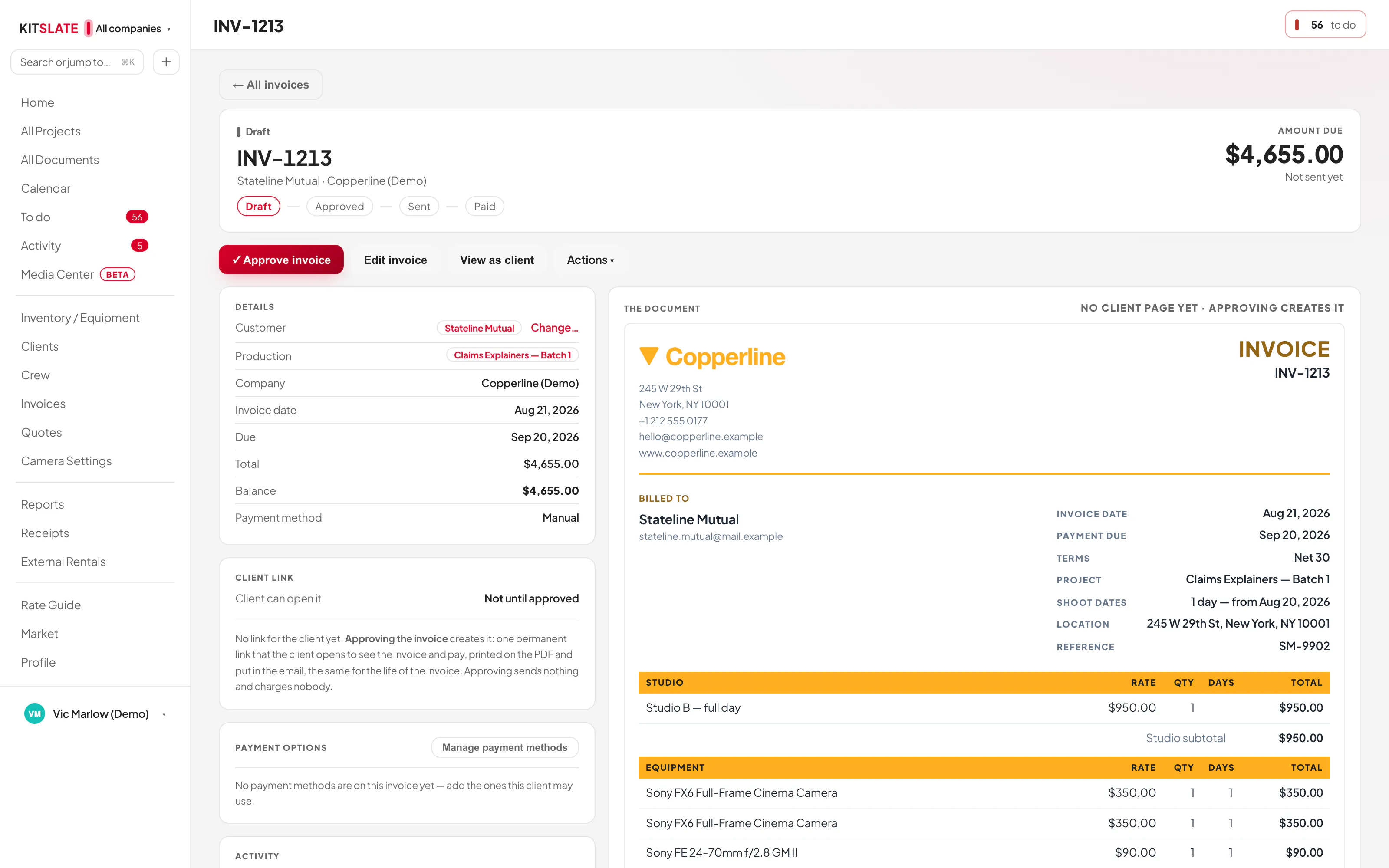Click the plus create-new button beside search
The width and height of the screenshot is (1389, 868).
click(166, 62)
